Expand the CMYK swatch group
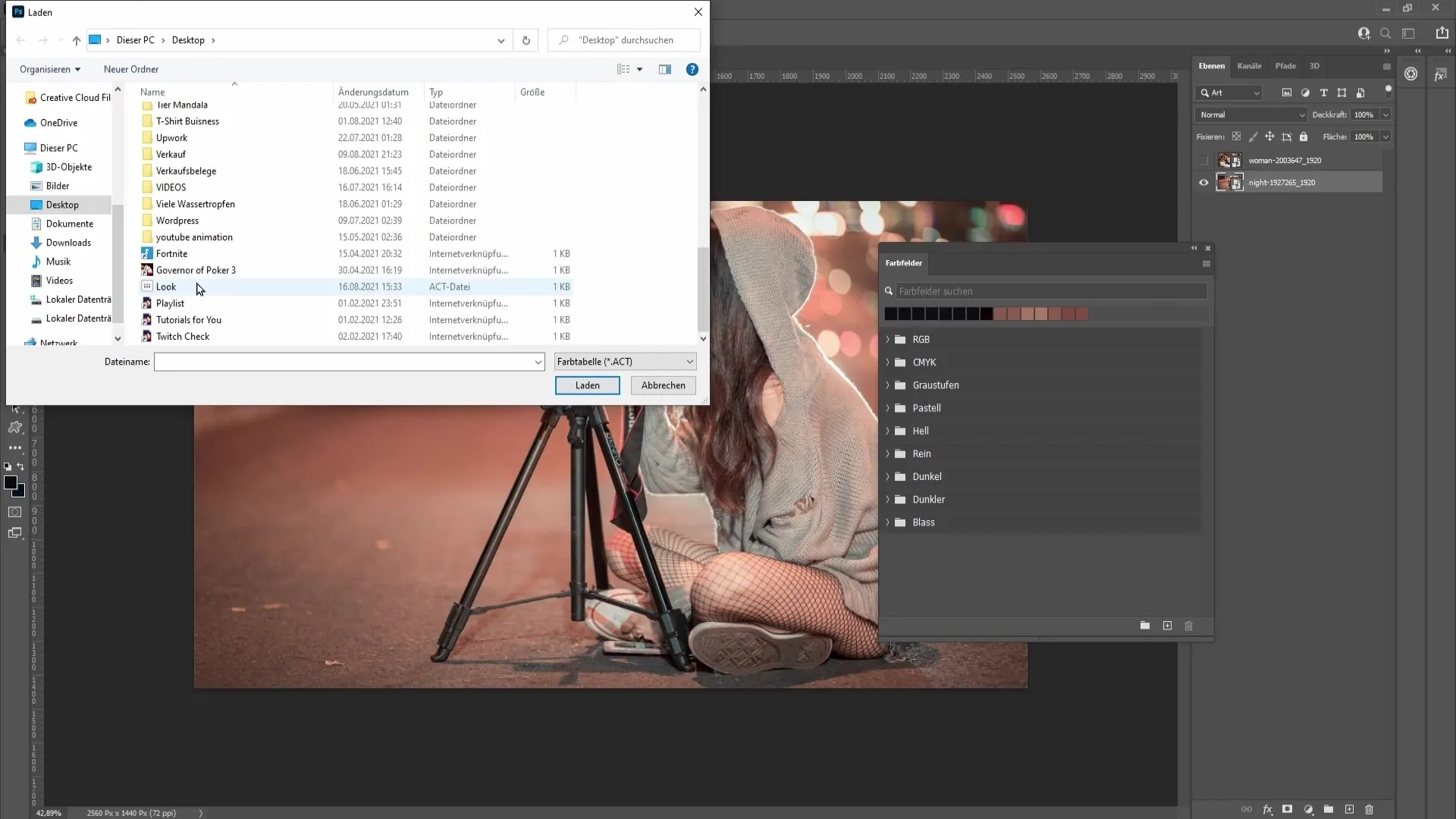1456x819 pixels. coord(888,362)
